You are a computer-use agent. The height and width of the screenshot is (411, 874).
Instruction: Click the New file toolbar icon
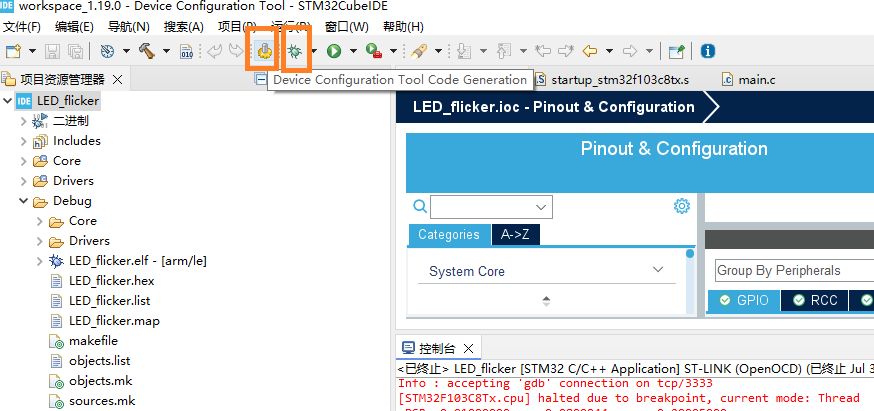[x=13, y=51]
